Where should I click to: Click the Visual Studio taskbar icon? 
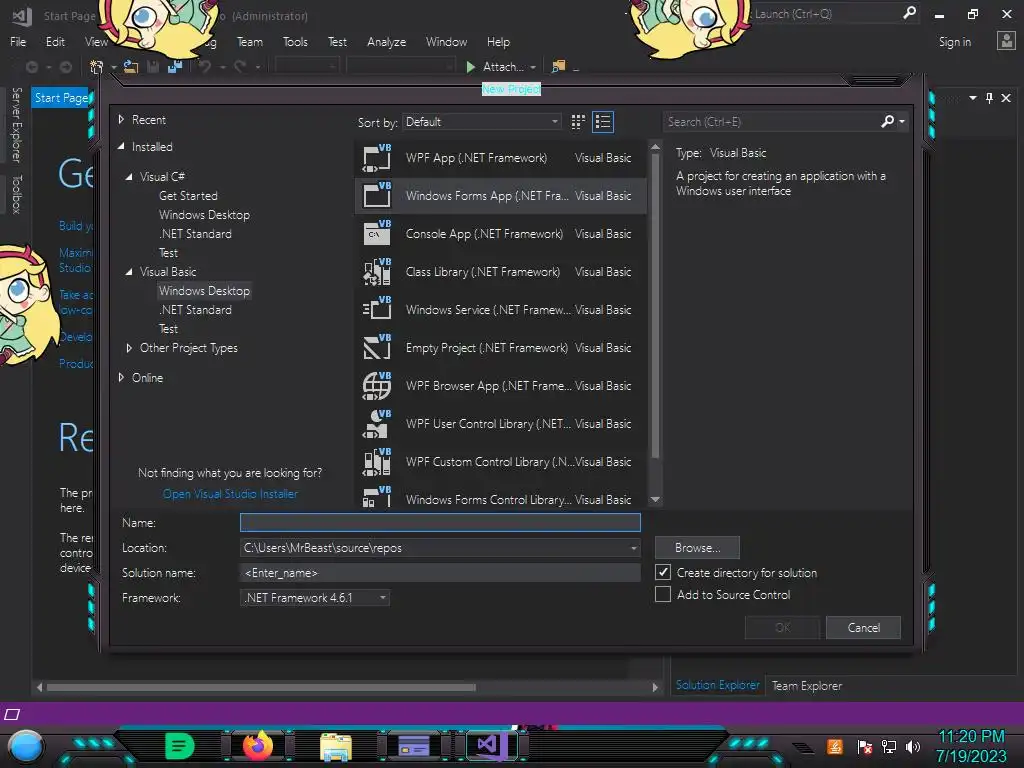[x=490, y=745]
